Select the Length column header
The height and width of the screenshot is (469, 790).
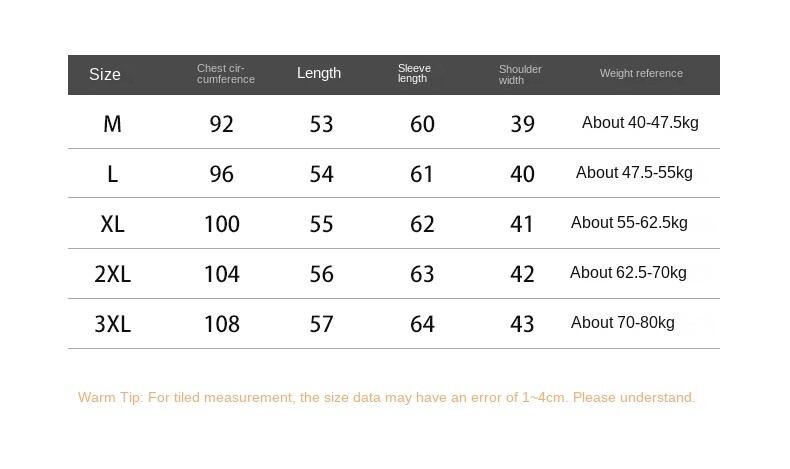pos(319,73)
